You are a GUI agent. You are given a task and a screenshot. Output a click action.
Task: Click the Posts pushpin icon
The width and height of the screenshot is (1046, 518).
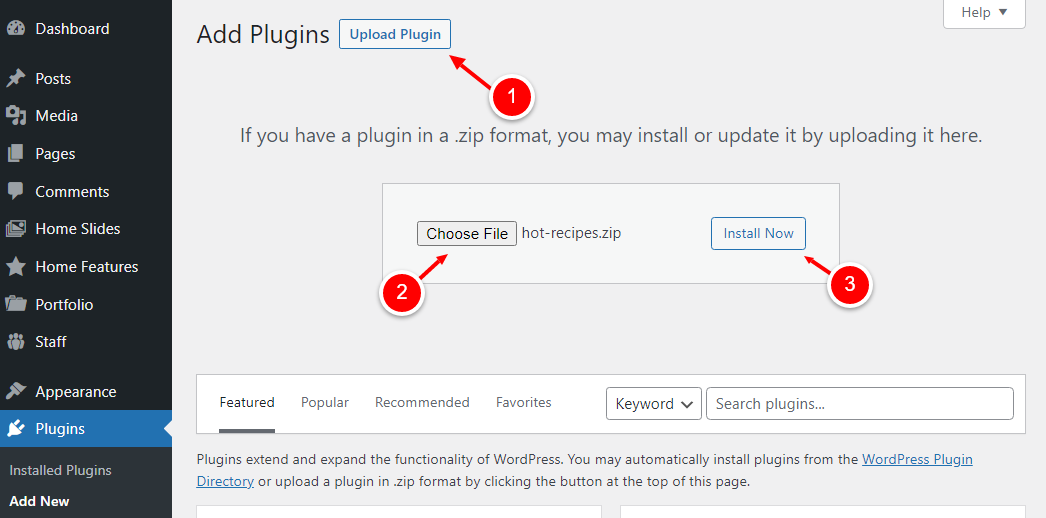click(x=16, y=79)
